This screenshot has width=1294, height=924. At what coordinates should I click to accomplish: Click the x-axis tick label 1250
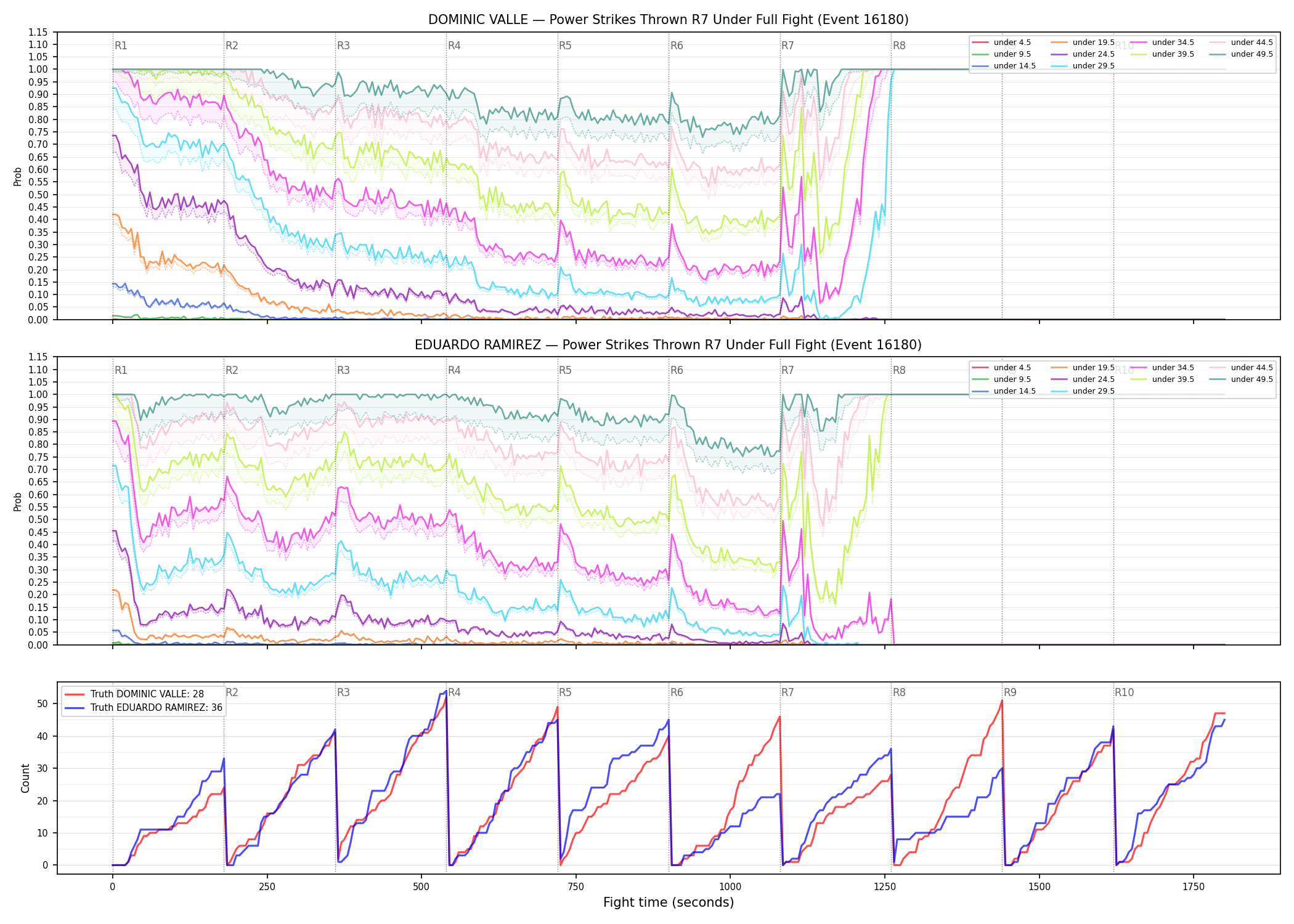click(885, 886)
